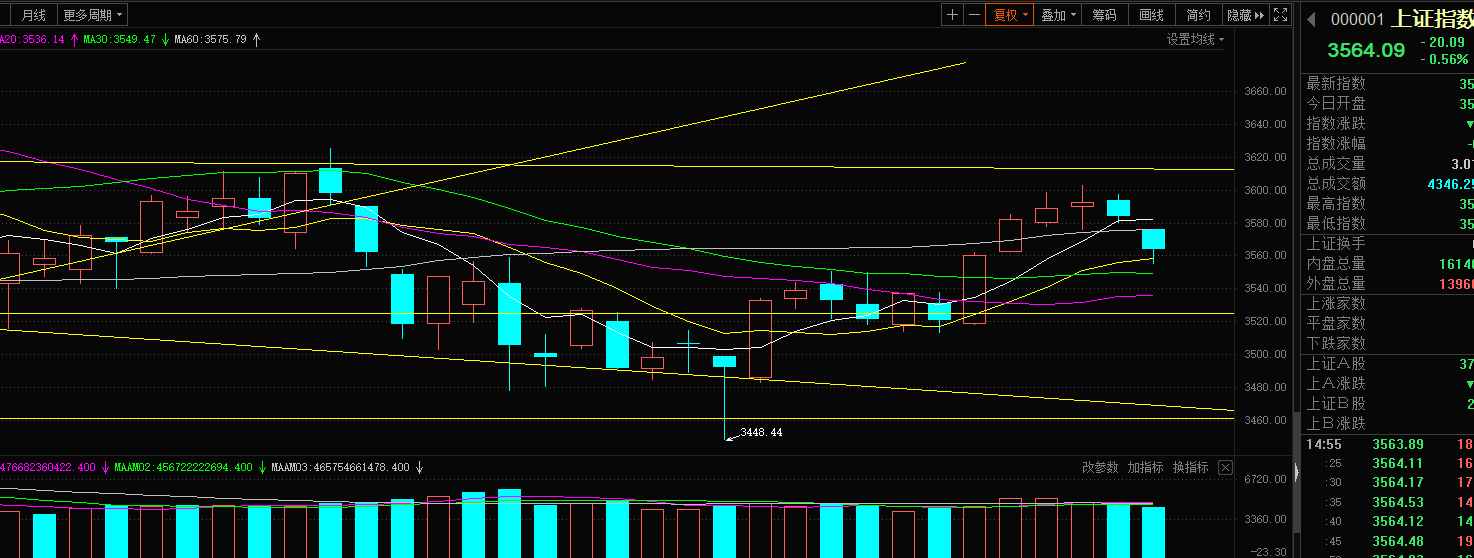The width and height of the screenshot is (1474, 558).
Task: Click 隐藏 to hide the side panel
Action: click(1245, 15)
